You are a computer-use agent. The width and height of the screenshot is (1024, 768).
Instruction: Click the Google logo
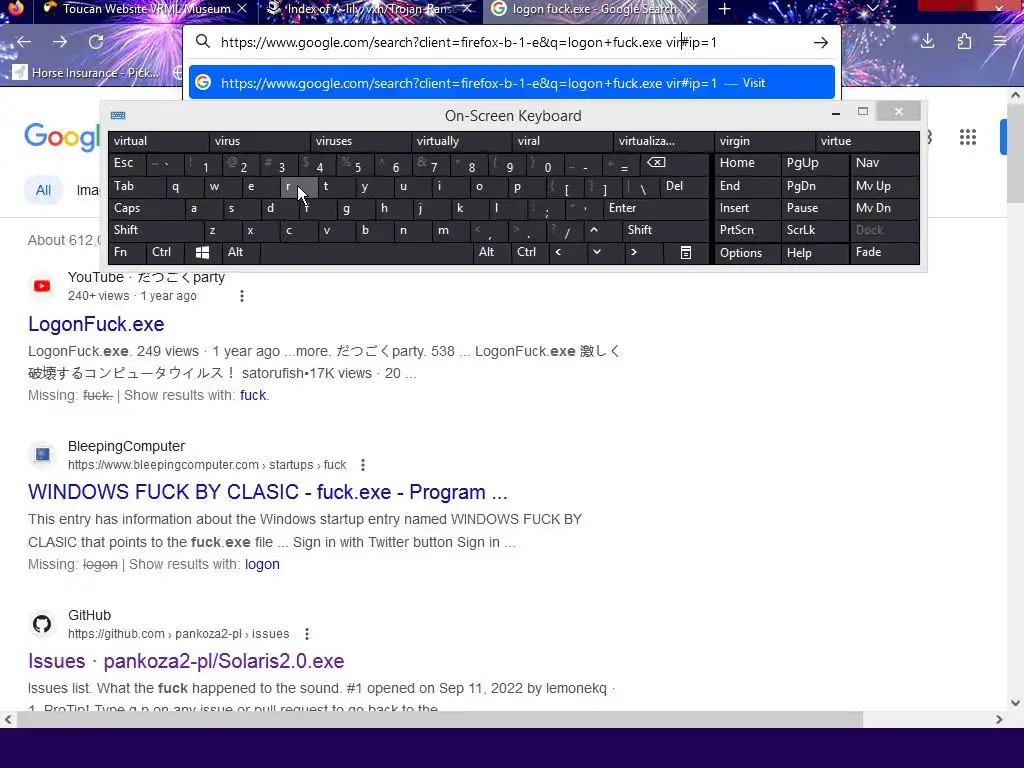(61, 136)
